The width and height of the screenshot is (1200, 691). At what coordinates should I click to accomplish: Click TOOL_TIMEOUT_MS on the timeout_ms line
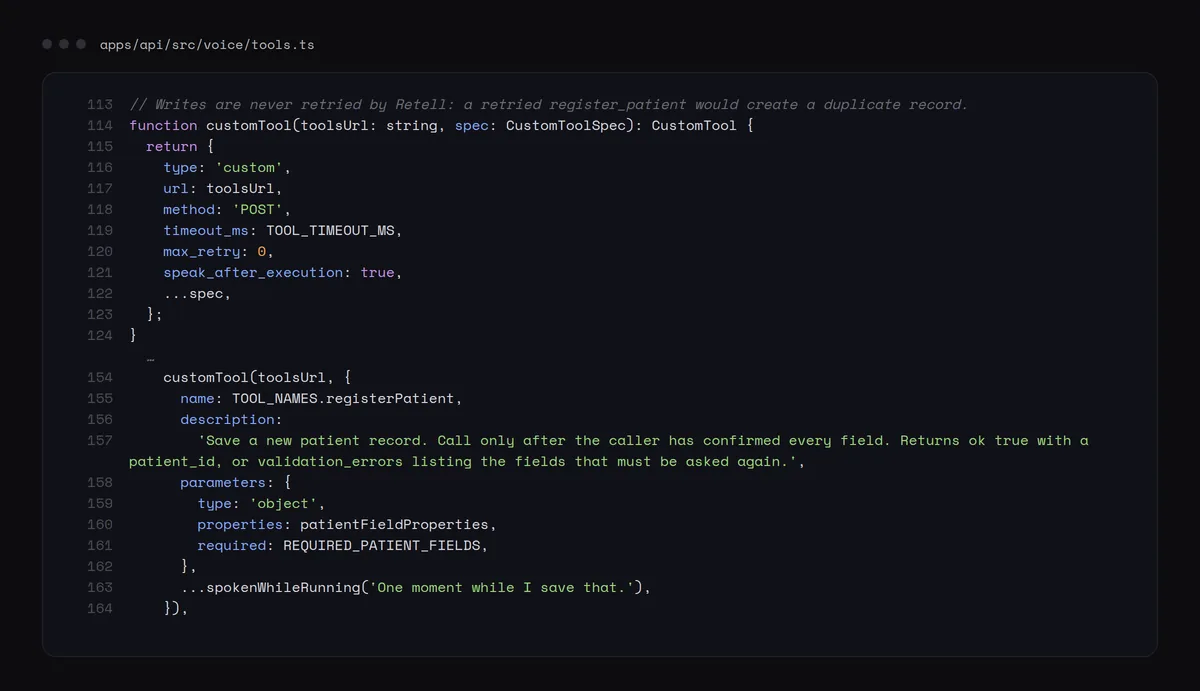coord(330,230)
